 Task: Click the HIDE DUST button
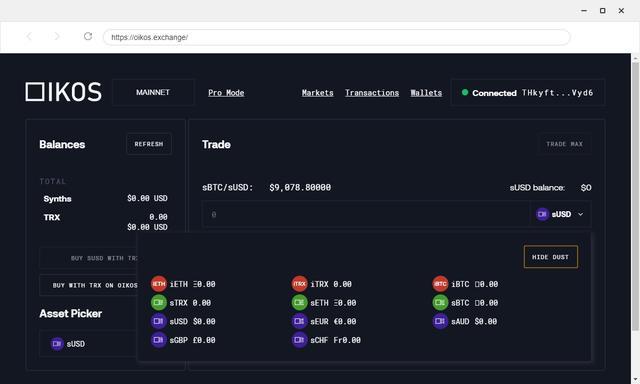coord(550,257)
